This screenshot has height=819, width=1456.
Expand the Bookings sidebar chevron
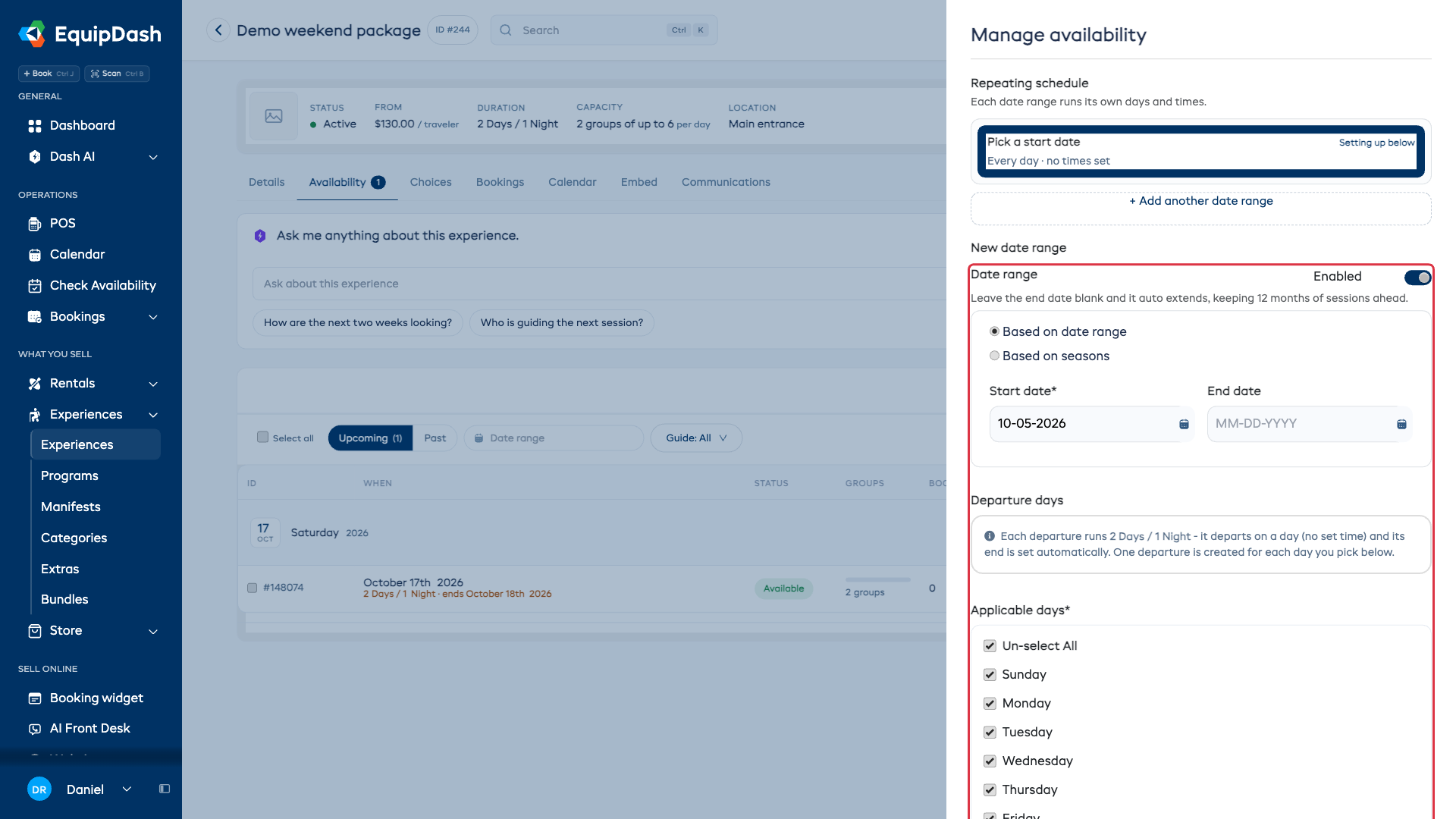(153, 317)
